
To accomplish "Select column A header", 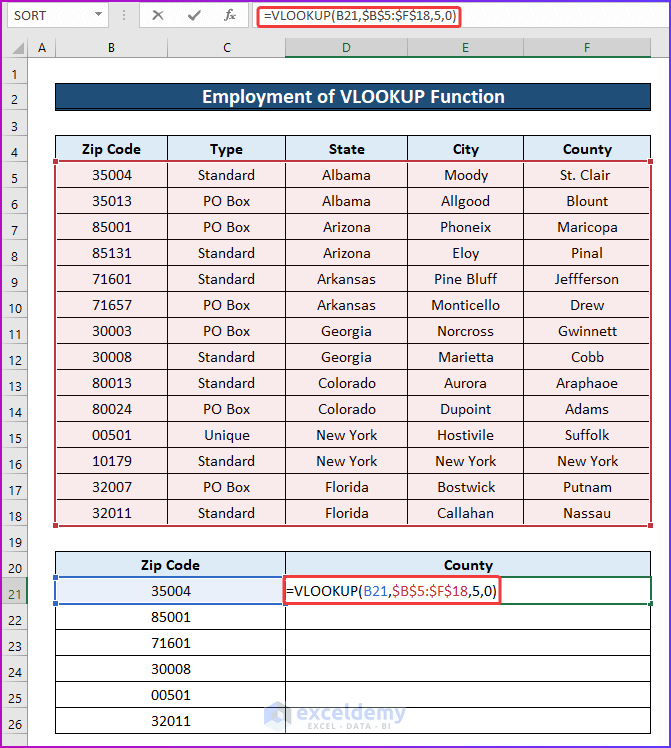I will [42, 48].
